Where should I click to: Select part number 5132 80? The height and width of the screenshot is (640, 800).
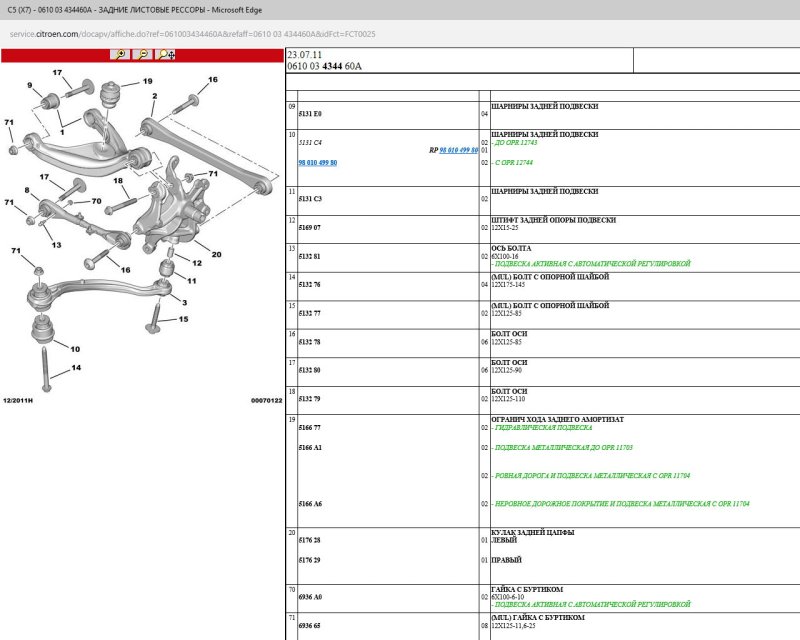[x=310, y=370]
